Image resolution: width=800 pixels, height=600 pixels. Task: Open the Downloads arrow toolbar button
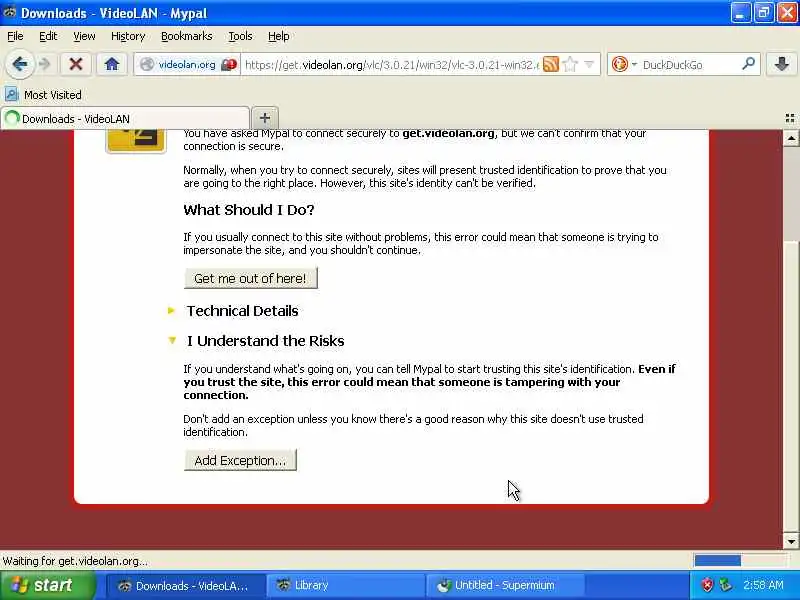pyautogui.click(x=781, y=64)
